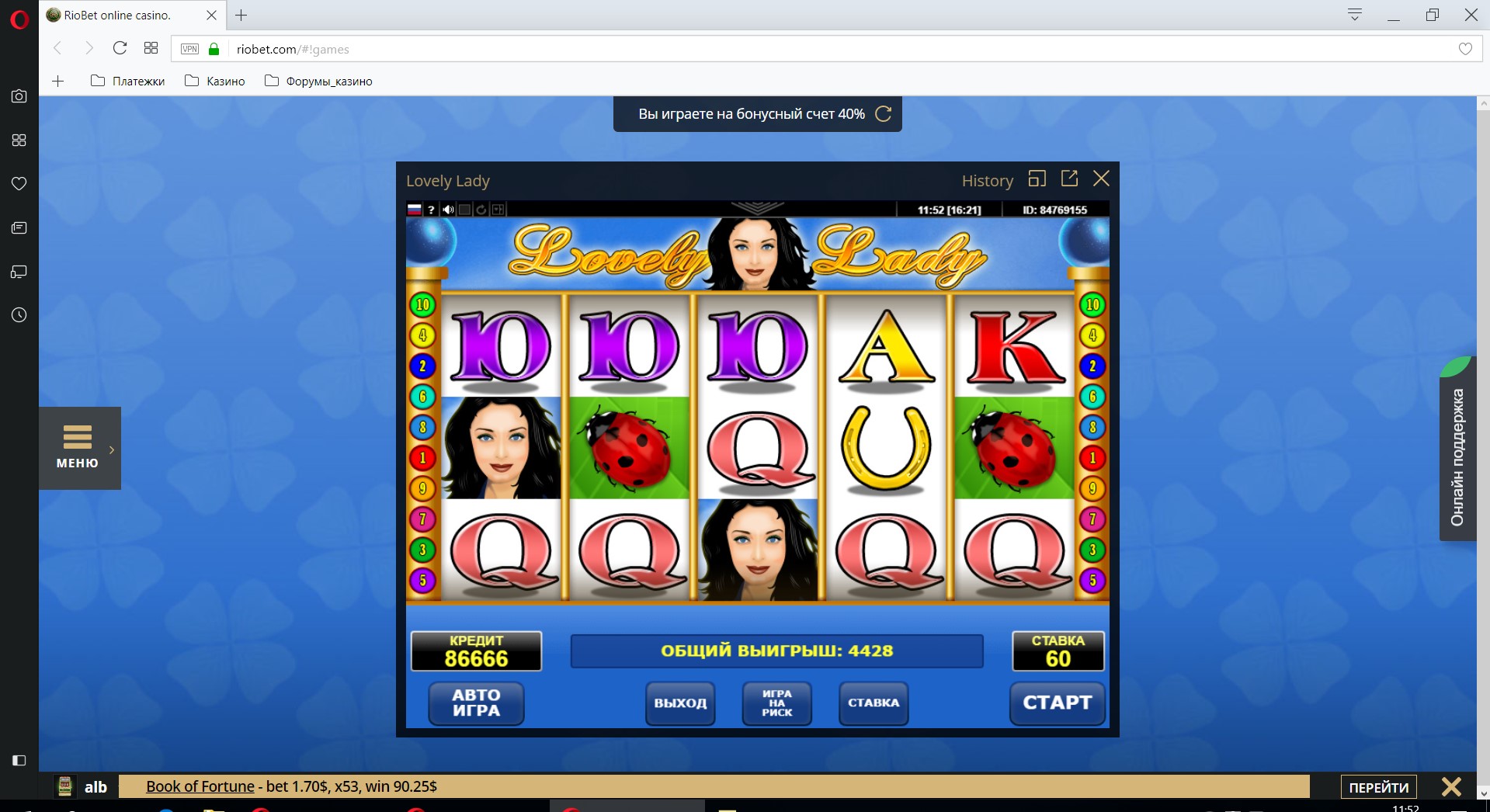Open the game help question mark
The width and height of the screenshot is (1490, 812).
point(431,210)
